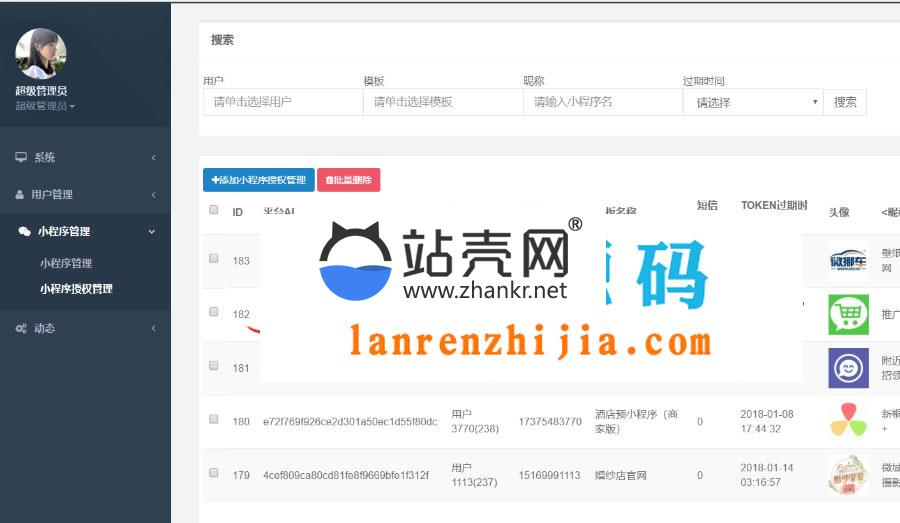Click the chat bubble icon beside 小程序管理

tap(24, 231)
